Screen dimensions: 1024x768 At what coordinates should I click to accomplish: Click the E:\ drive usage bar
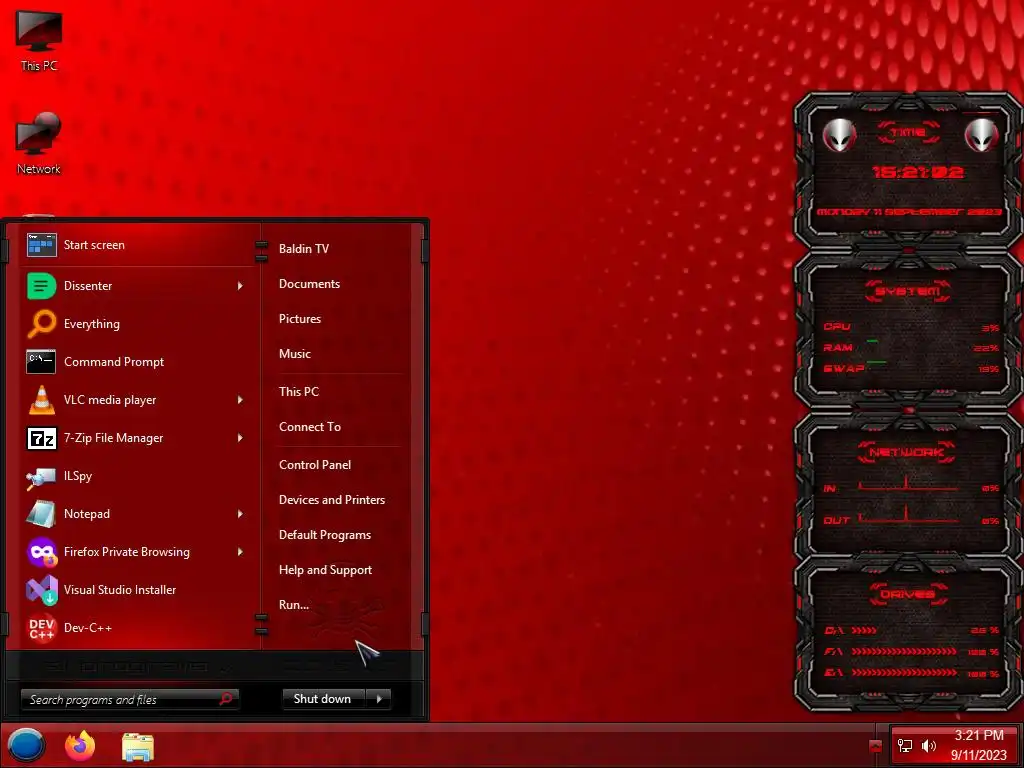(904, 672)
